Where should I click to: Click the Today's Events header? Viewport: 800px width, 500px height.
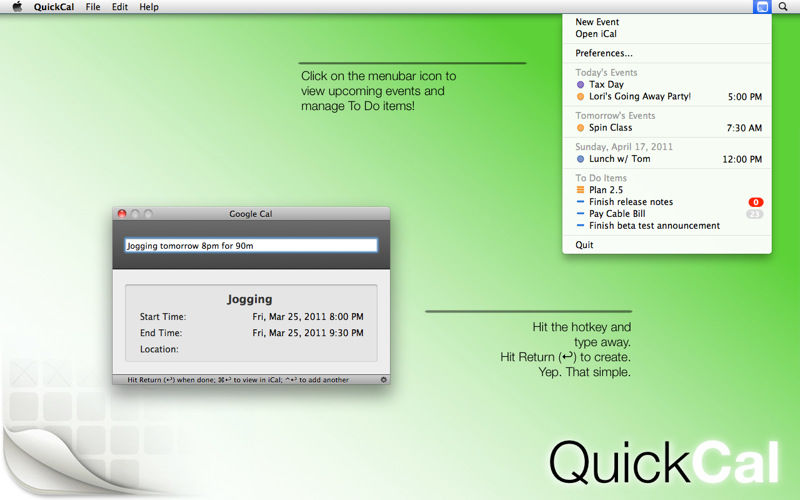(606, 73)
